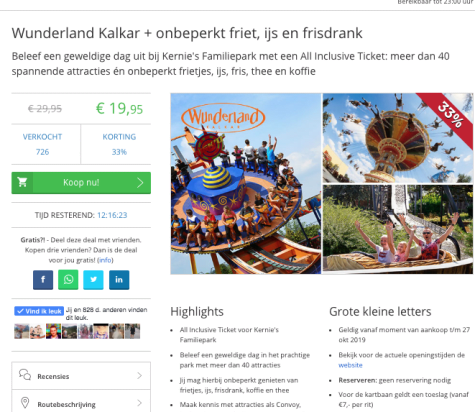This screenshot has height=412, width=475.
Task: Open the info link about free deal
Action: tap(105, 260)
